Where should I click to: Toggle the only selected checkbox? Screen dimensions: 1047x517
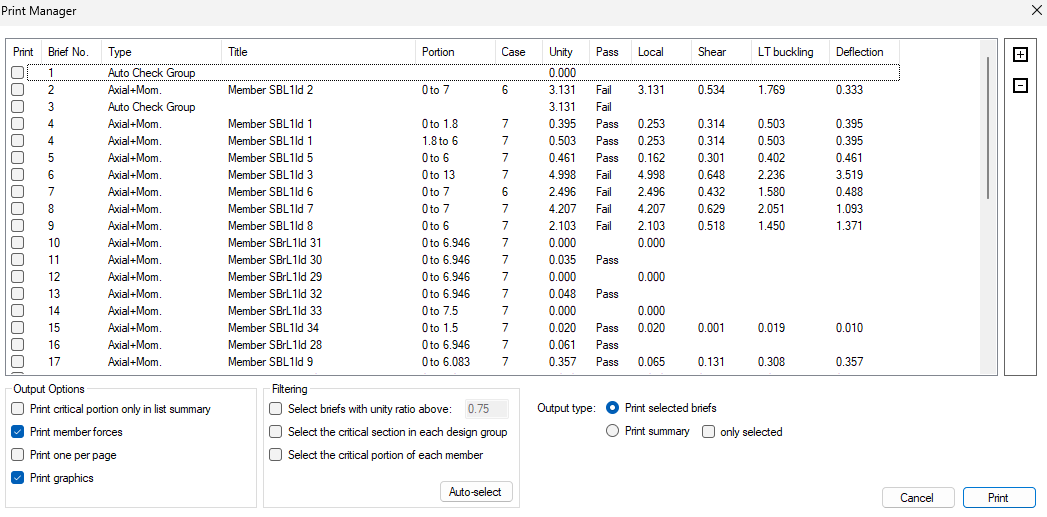pos(709,432)
